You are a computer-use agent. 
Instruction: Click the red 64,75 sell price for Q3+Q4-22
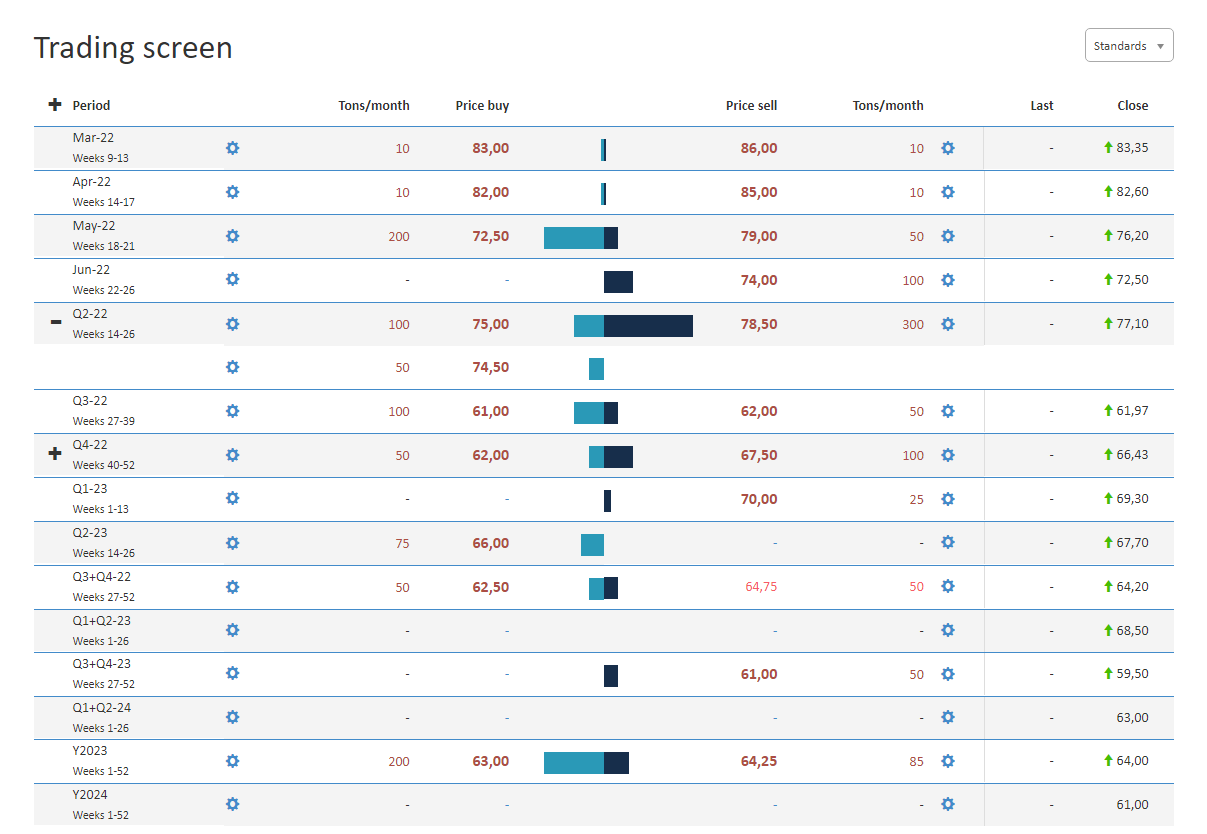tap(761, 586)
